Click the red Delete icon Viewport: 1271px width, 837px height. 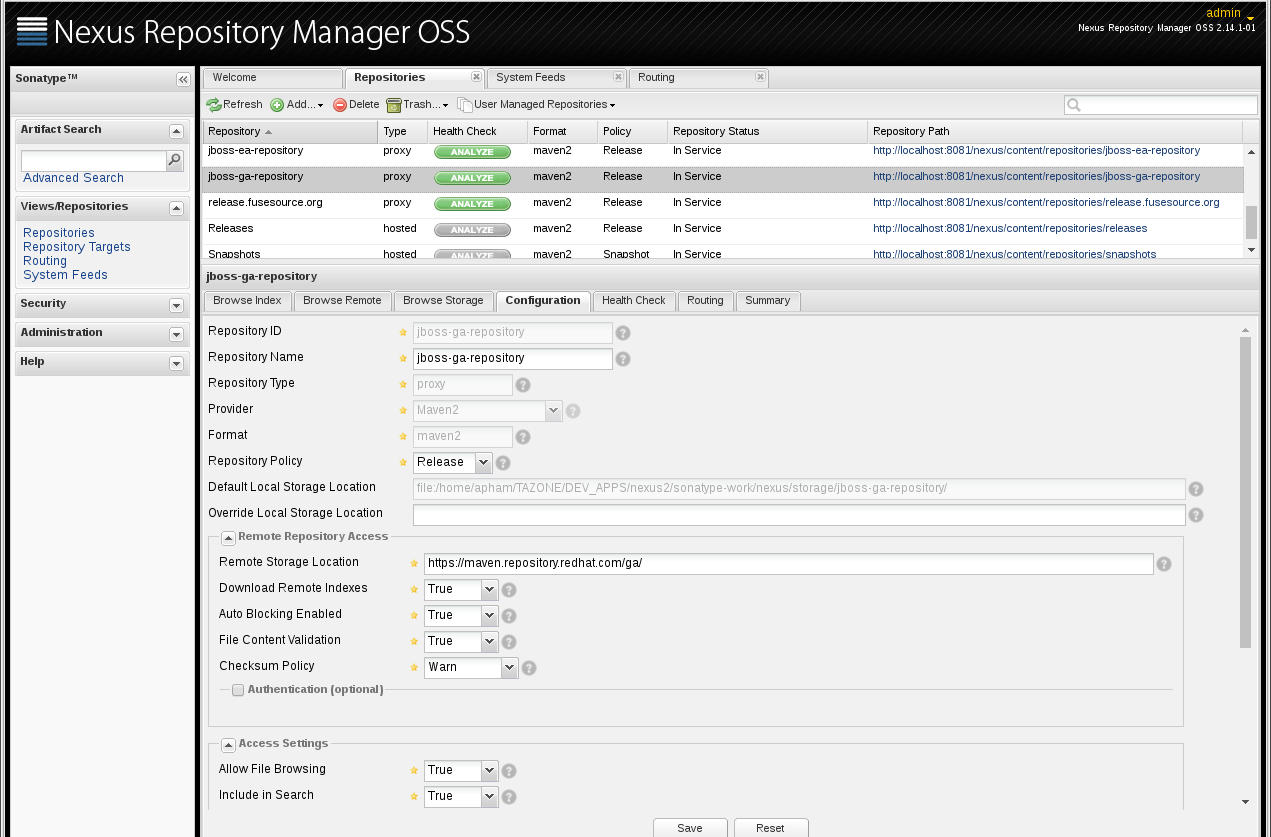pyautogui.click(x=340, y=105)
